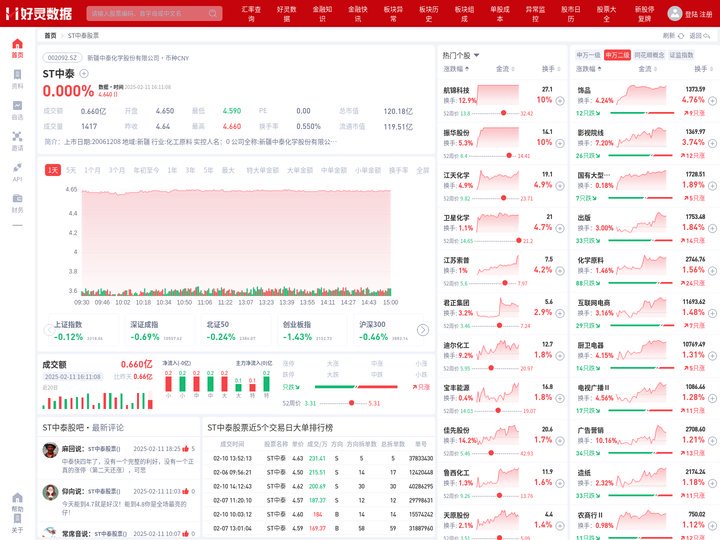Sort sector list by 金流
The width and height of the screenshot is (720, 540).
pyautogui.click(x=647, y=69)
